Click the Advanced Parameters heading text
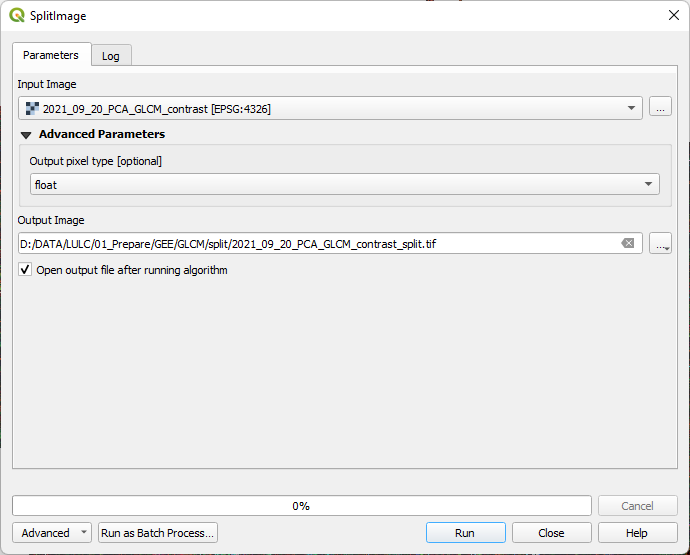This screenshot has width=690, height=555. pyautogui.click(x=102, y=134)
